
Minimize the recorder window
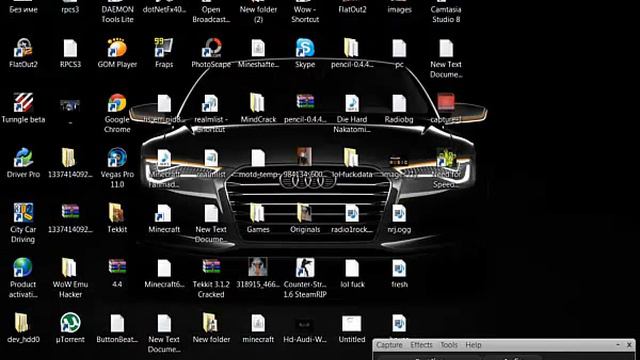click(618, 345)
